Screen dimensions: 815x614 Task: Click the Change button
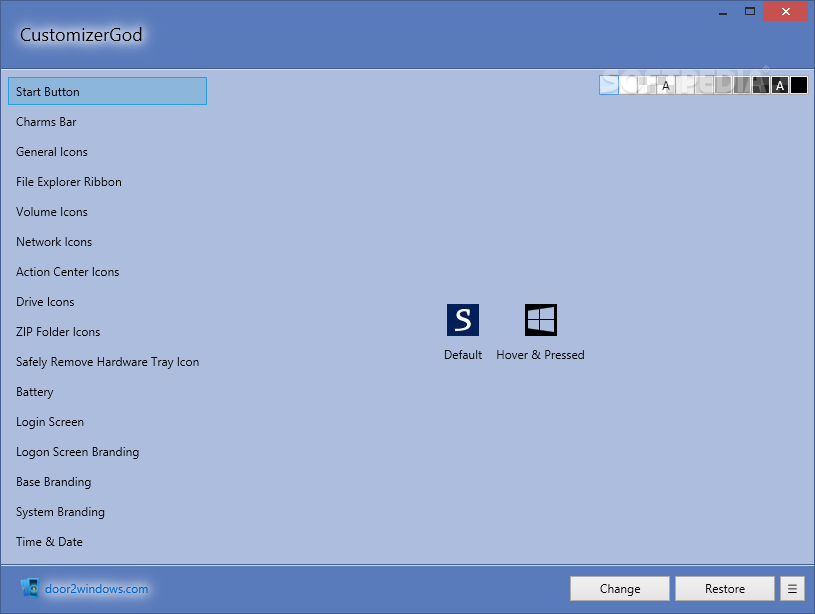pos(620,589)
